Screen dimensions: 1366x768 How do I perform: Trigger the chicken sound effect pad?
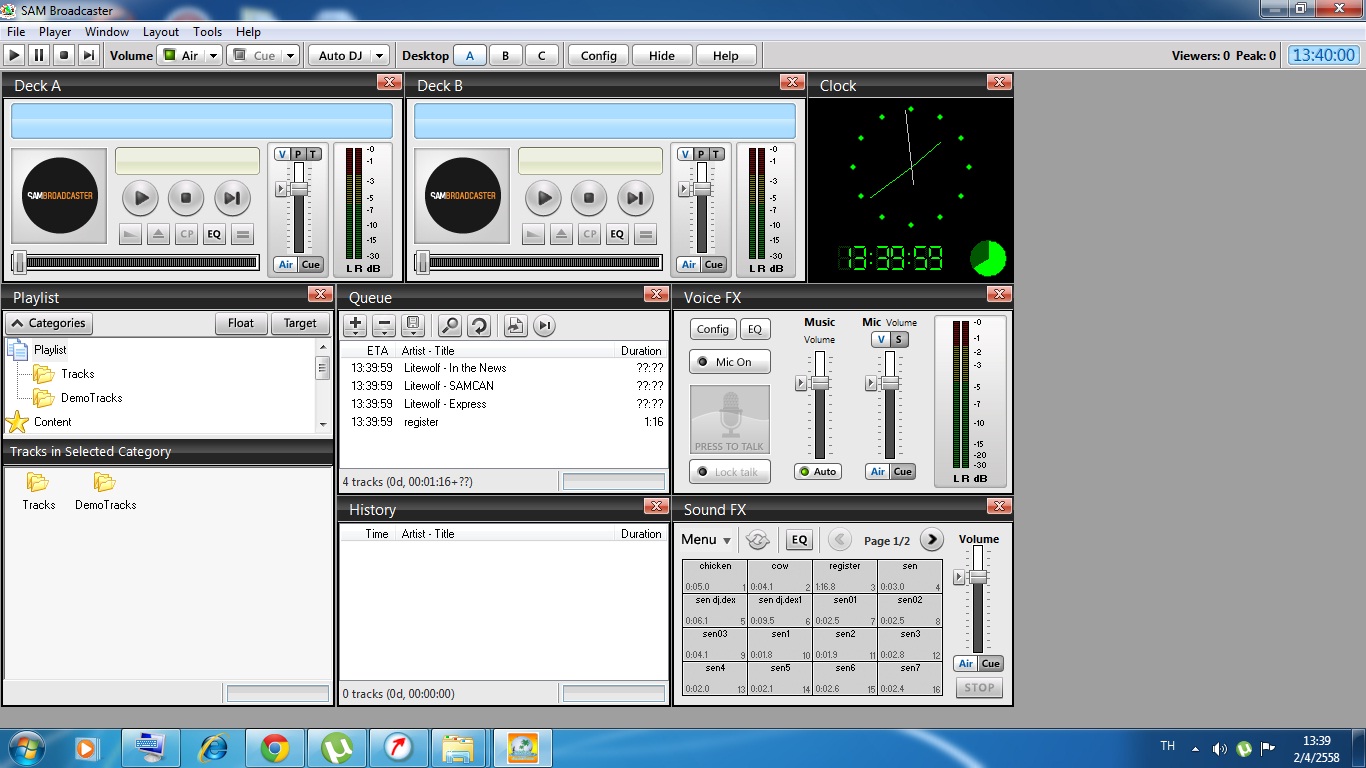tap(715, 577)
